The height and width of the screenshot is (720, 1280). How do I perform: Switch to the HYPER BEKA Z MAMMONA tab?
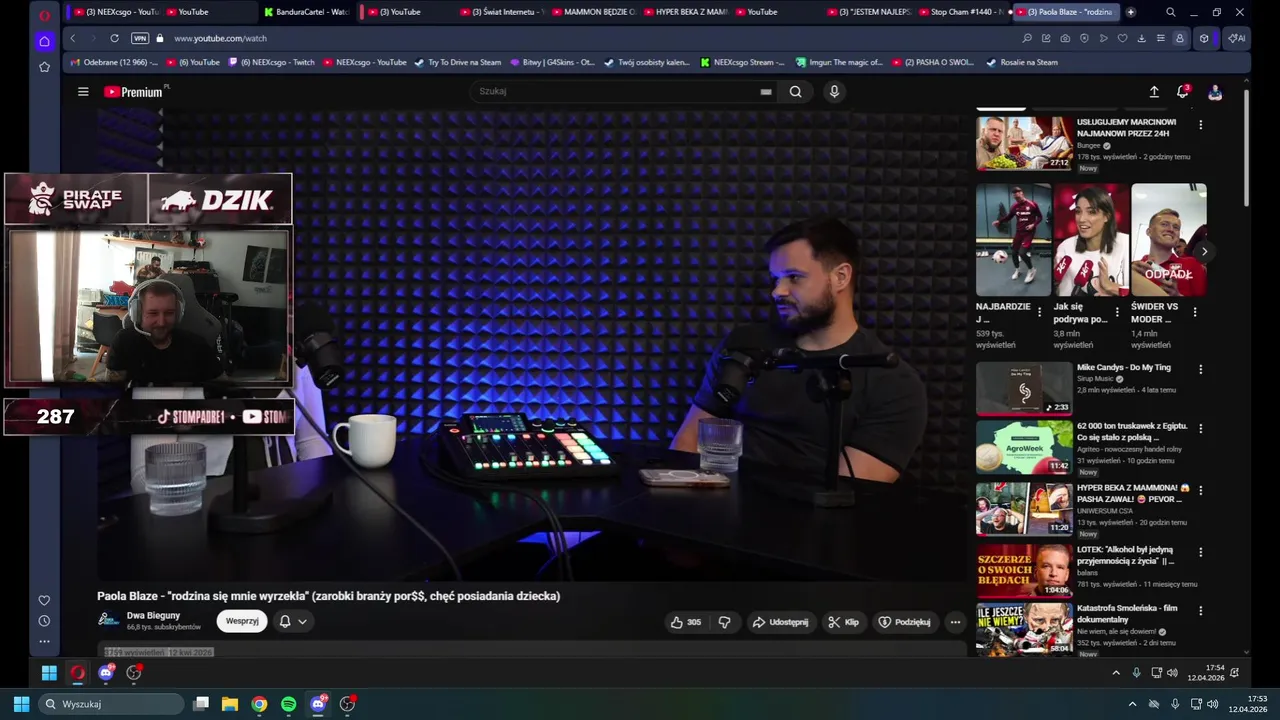tap(685, 12)
